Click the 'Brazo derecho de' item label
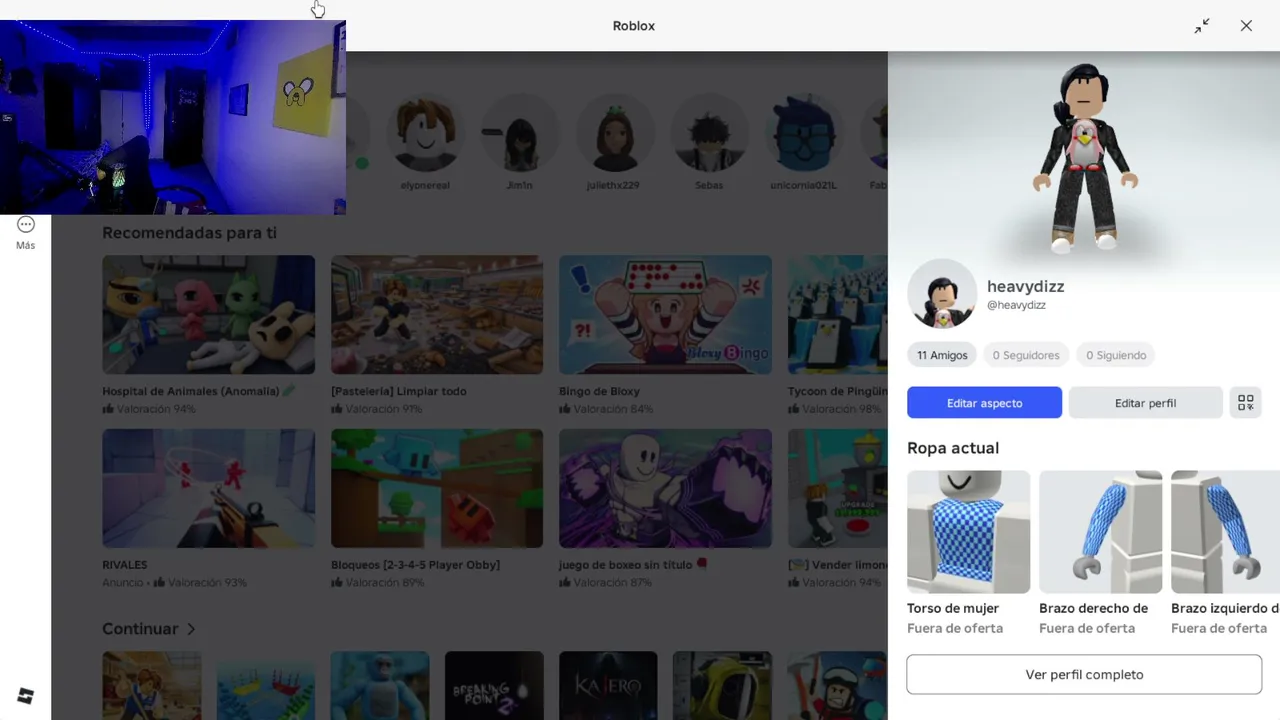1280x720 pixels. tap(1093, 608)
